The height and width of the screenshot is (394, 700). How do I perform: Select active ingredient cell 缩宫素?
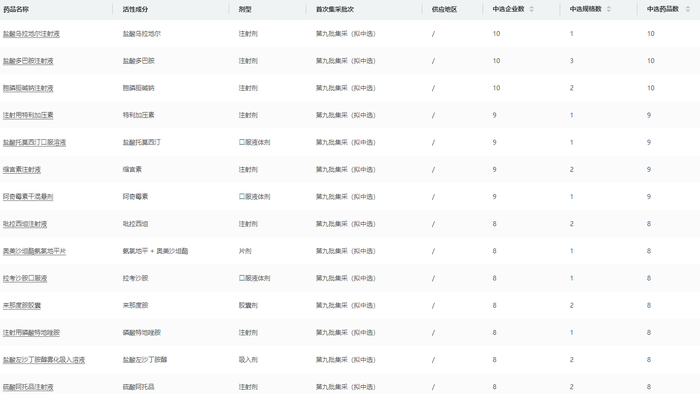pos(132,170)
